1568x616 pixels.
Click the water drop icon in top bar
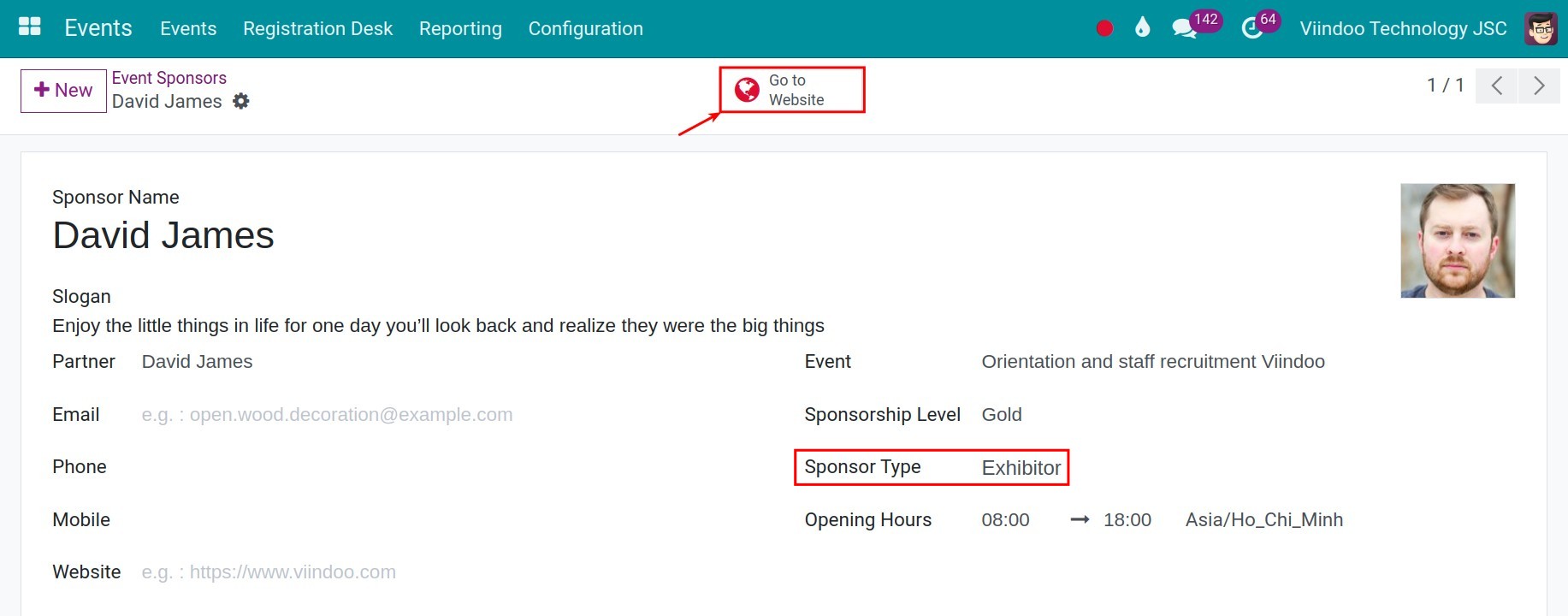click(1143, 27)
